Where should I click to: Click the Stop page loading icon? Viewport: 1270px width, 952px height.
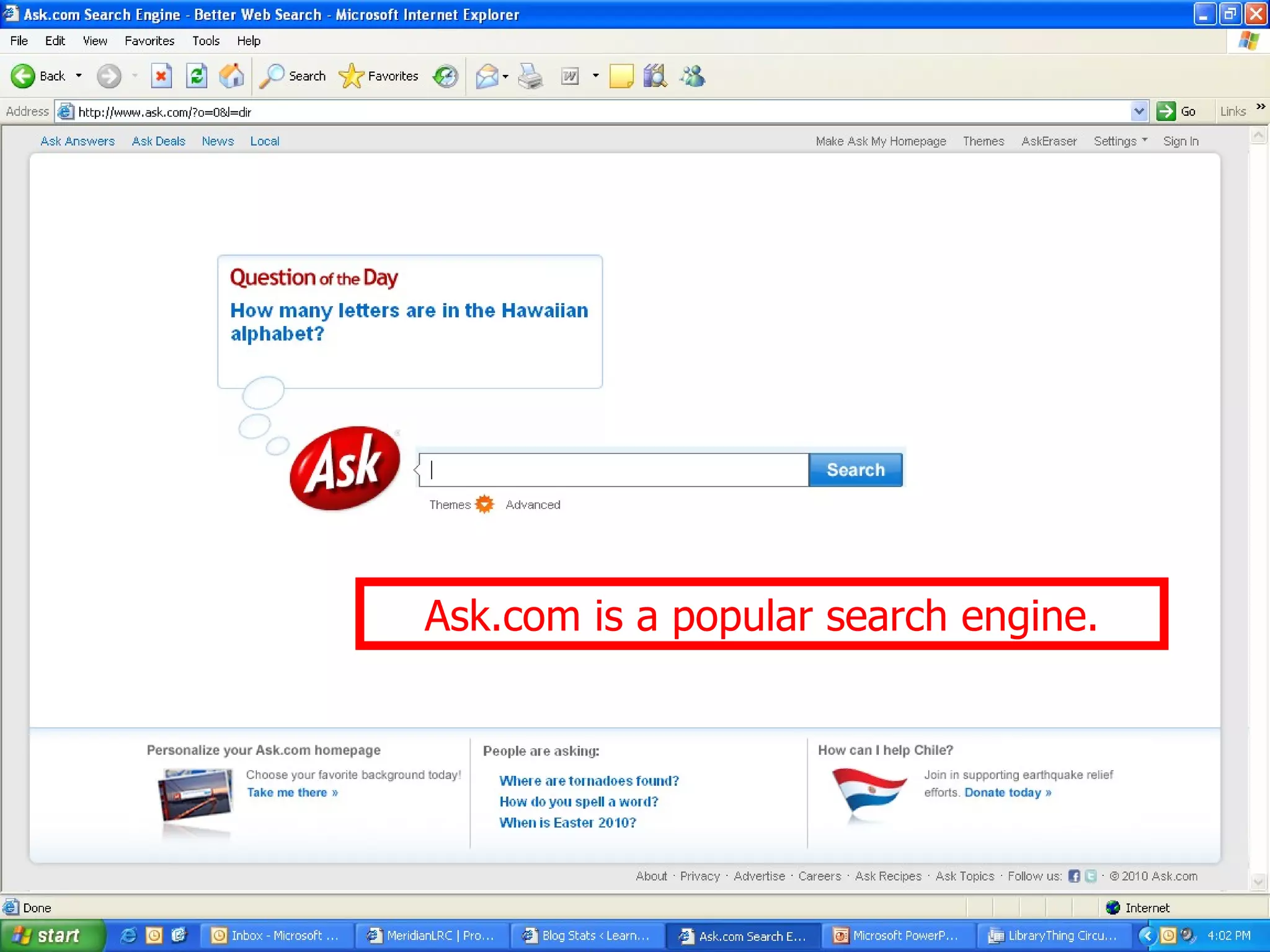[161, 76]
